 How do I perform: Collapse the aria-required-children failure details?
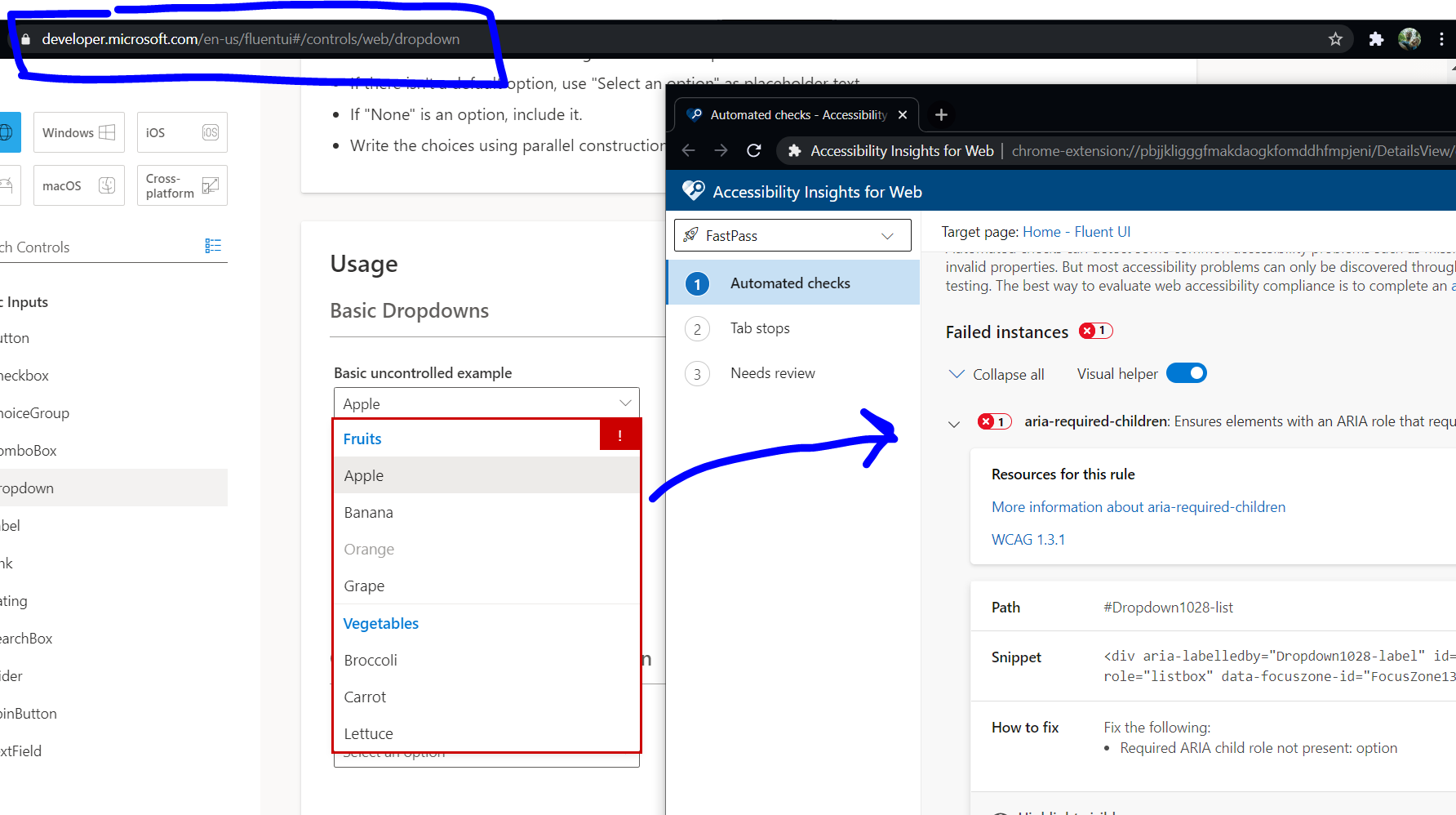[953, 423]
